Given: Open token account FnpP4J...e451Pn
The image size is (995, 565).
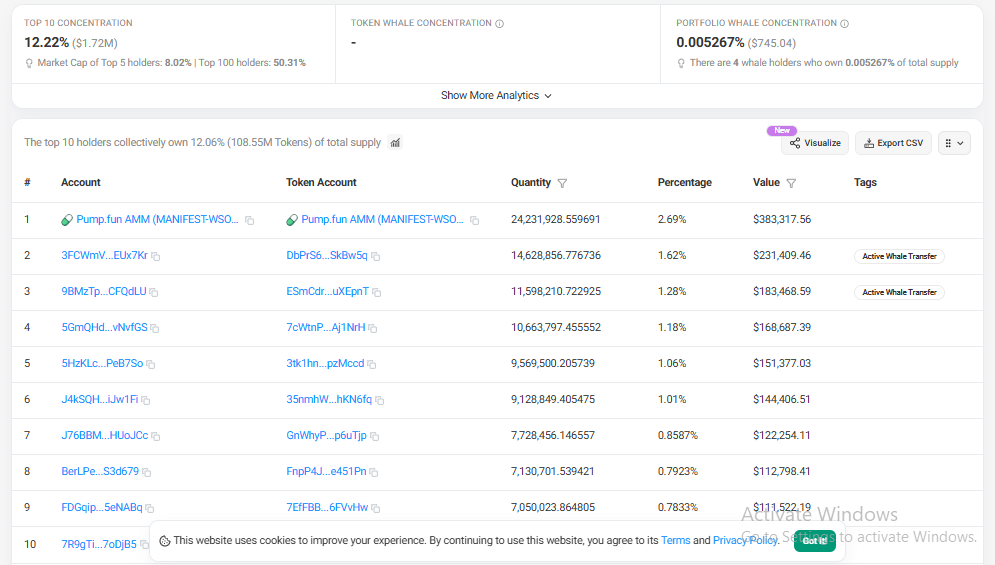Looking at the screenshot, I should click(326, 471).
